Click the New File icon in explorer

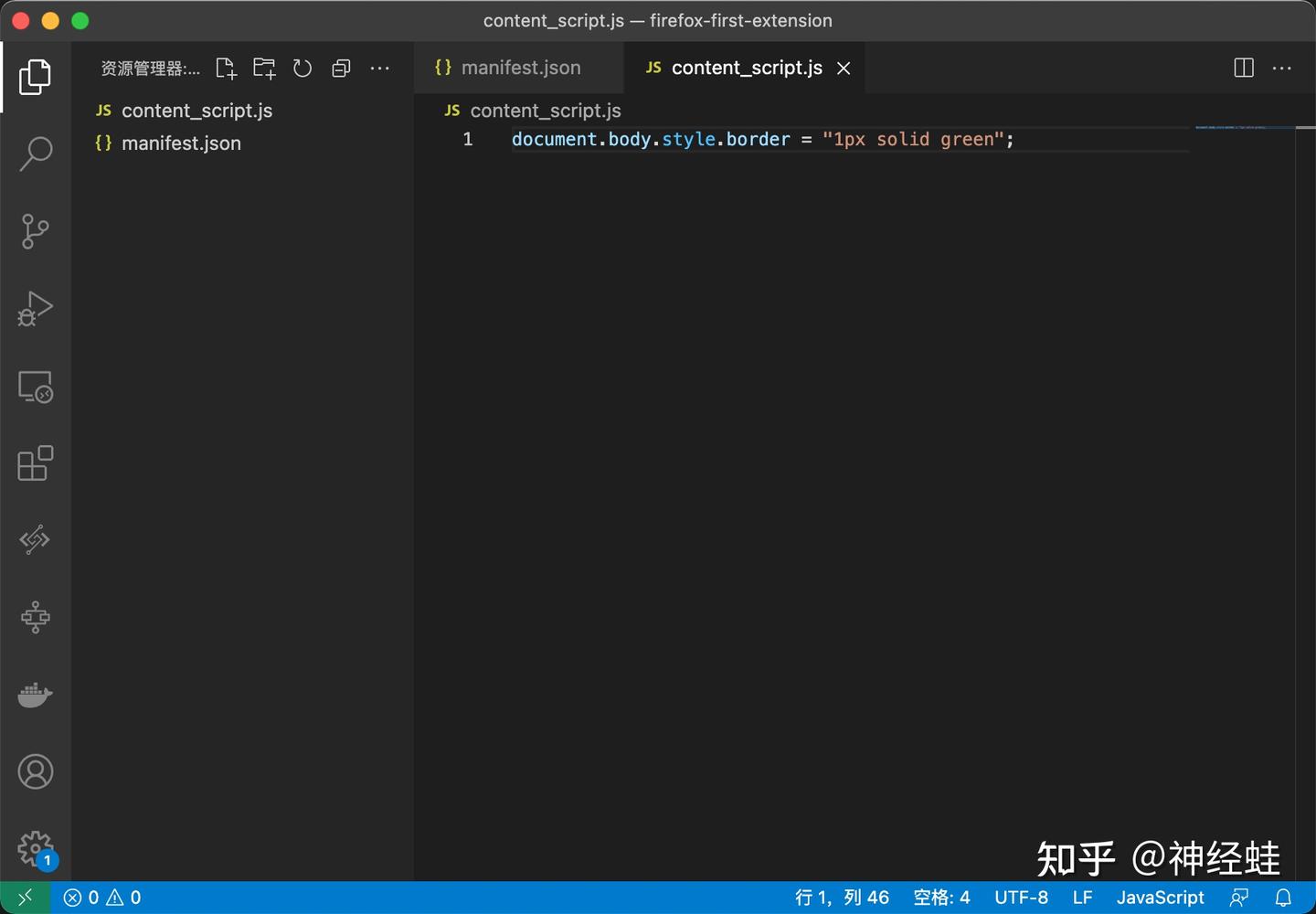click(226, 69)
